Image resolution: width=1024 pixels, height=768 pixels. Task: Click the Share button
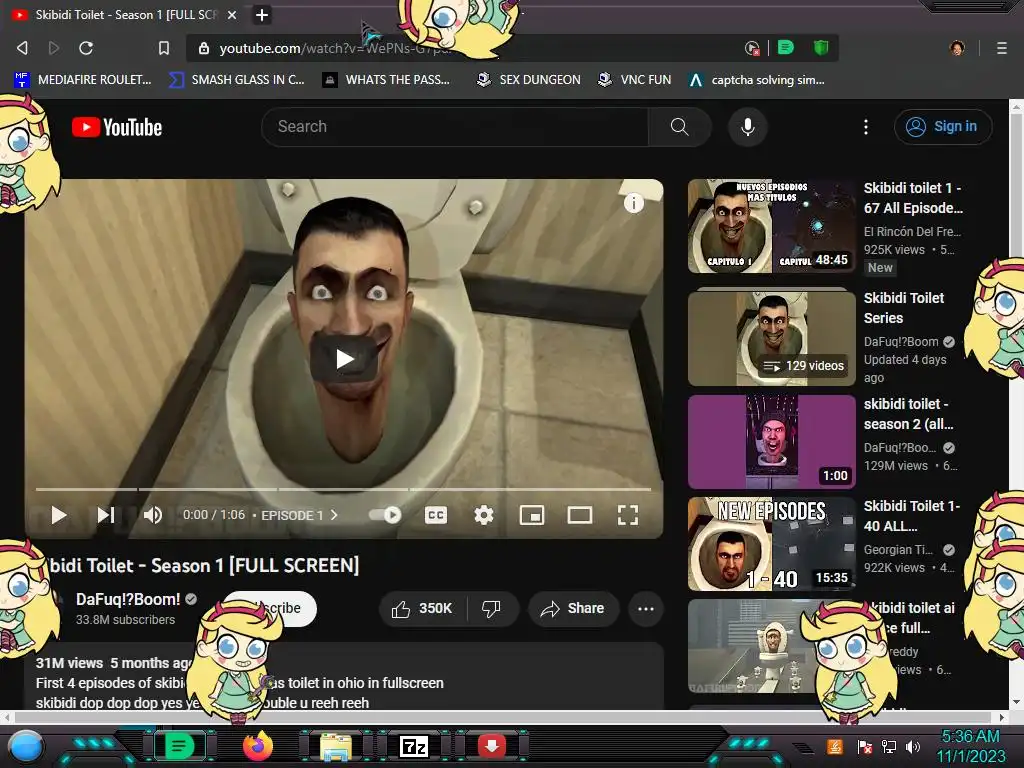click(x=573, y=609)
